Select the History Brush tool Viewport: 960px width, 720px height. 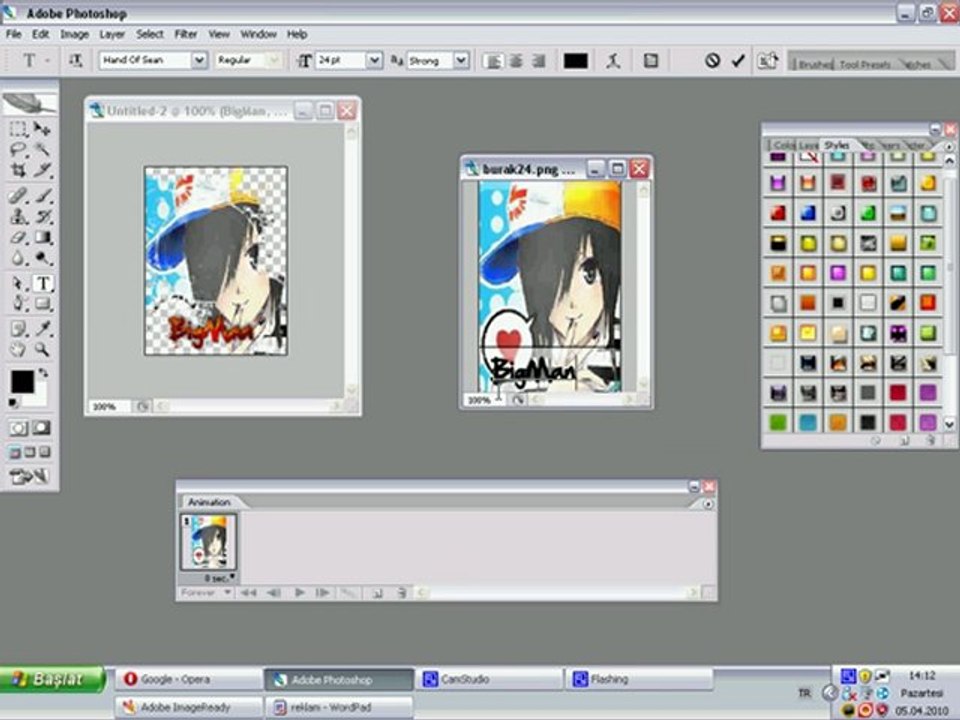click(x=42, y=216)
